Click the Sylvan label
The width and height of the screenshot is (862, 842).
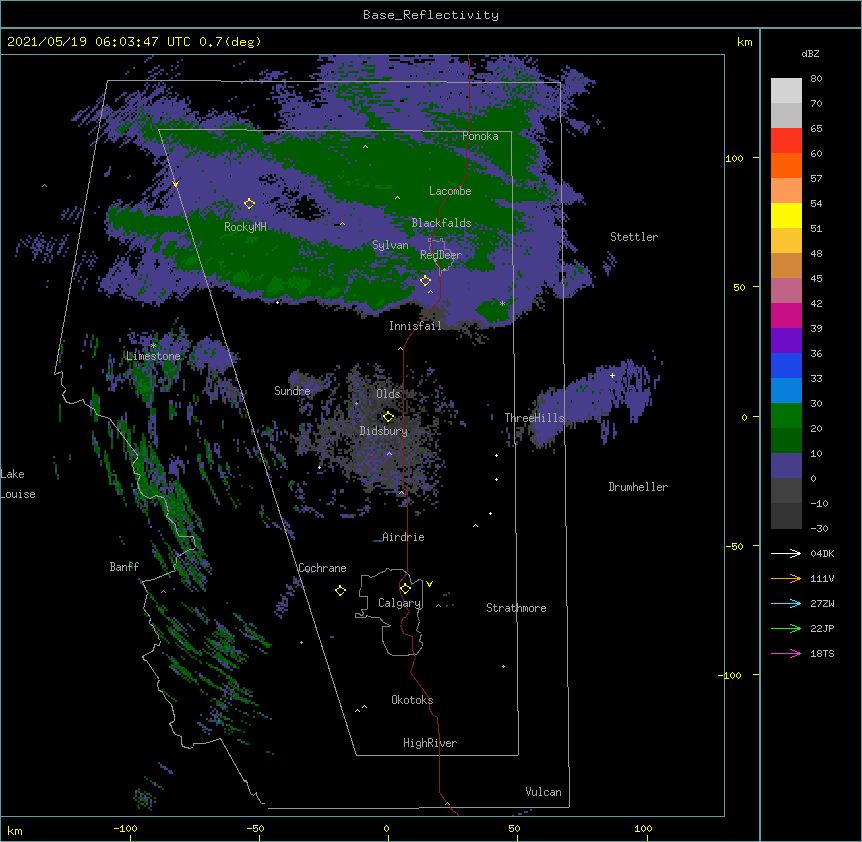click(390, 245)
